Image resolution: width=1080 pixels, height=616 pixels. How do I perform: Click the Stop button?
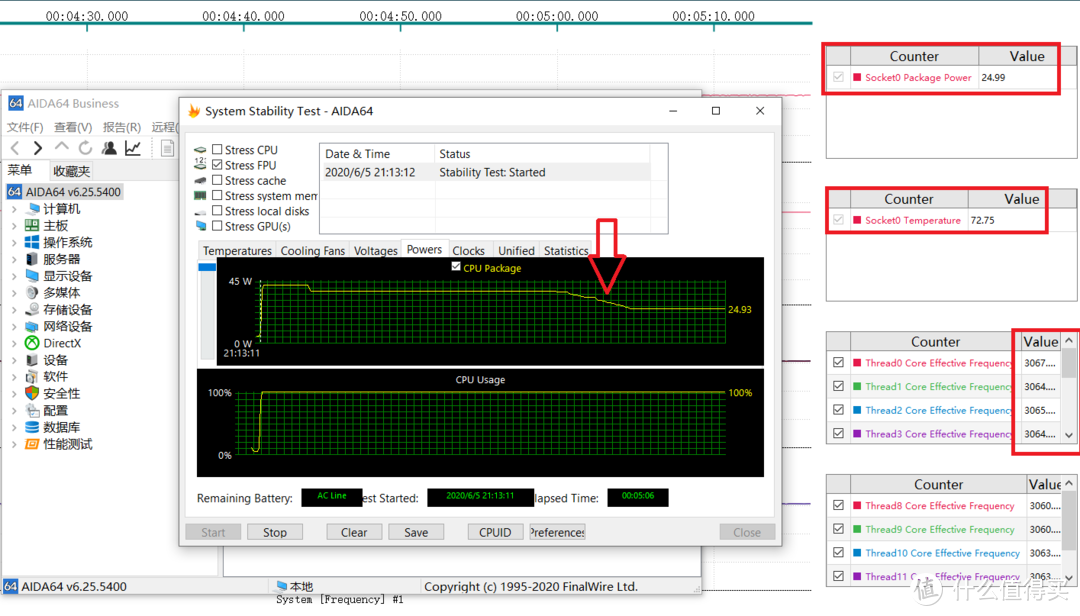tap(275, 532)
